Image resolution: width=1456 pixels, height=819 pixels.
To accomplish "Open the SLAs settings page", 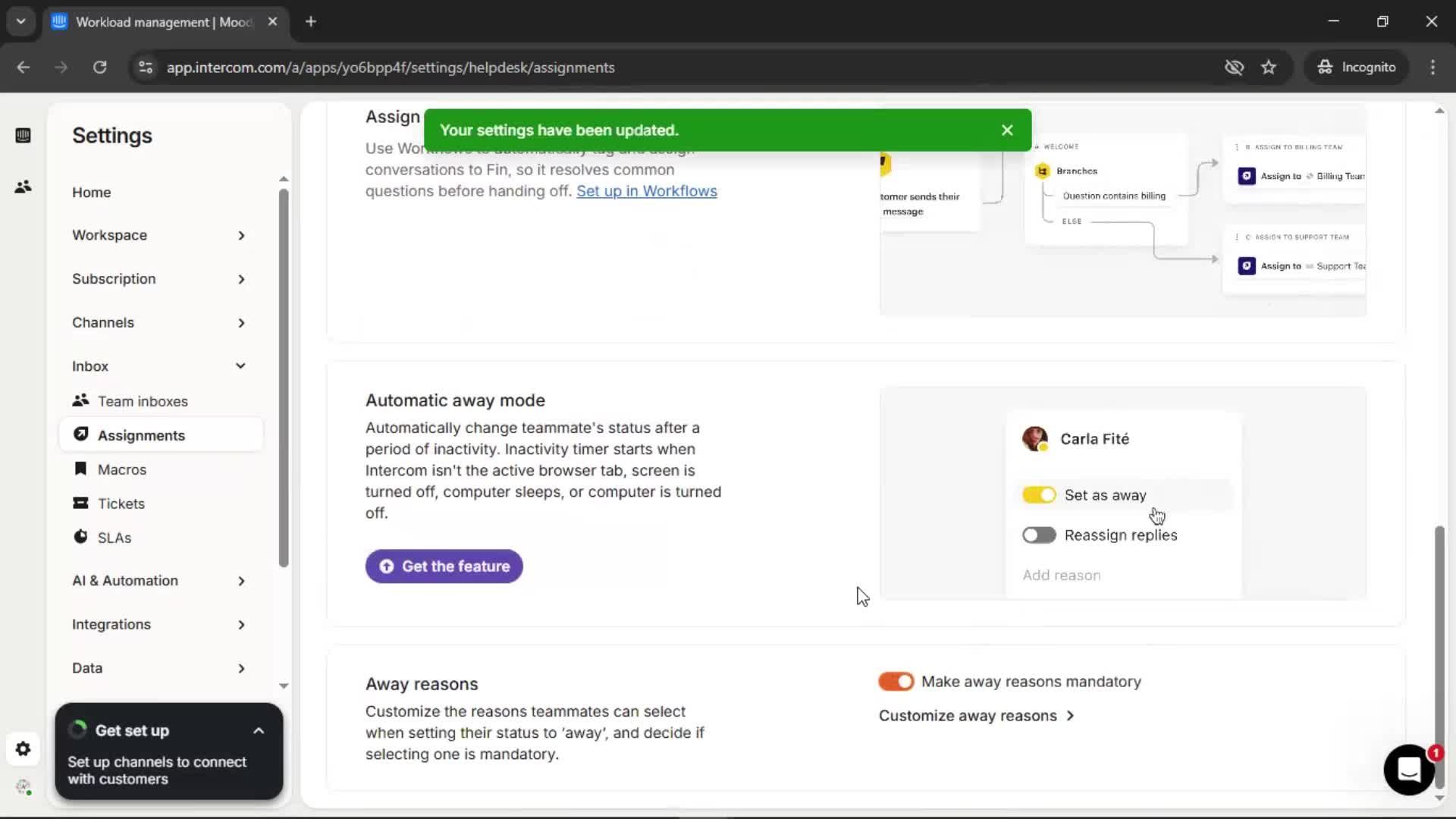I will [x=115, y=538].
